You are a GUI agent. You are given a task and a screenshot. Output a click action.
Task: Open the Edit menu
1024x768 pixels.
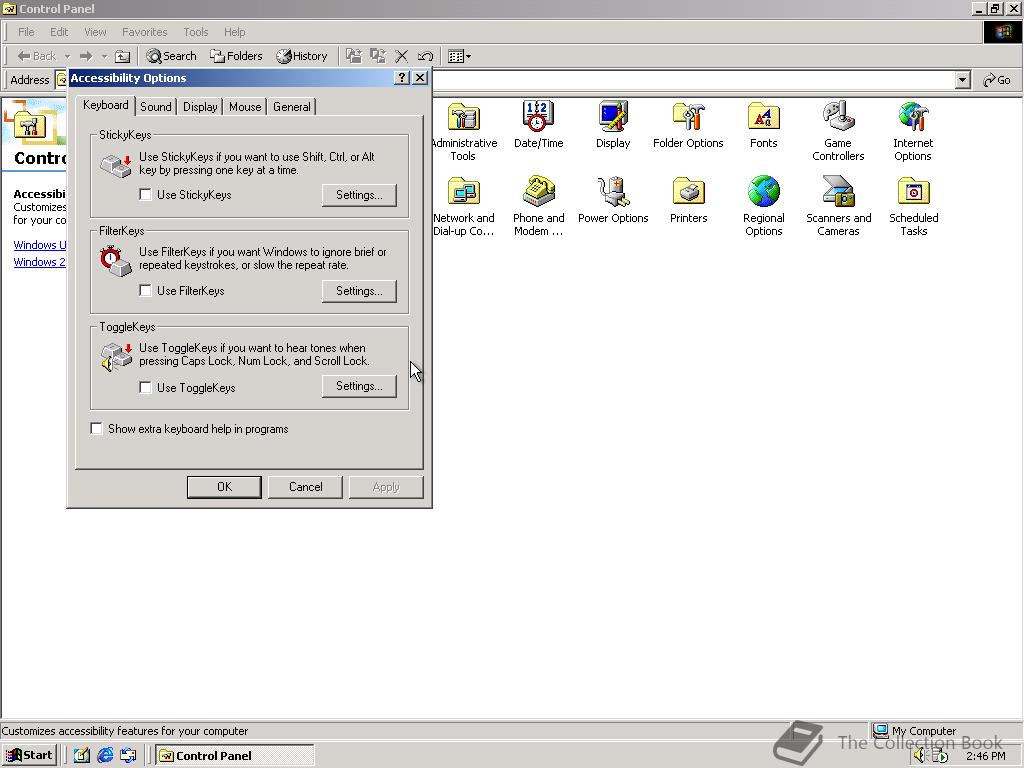pos(59,32)
